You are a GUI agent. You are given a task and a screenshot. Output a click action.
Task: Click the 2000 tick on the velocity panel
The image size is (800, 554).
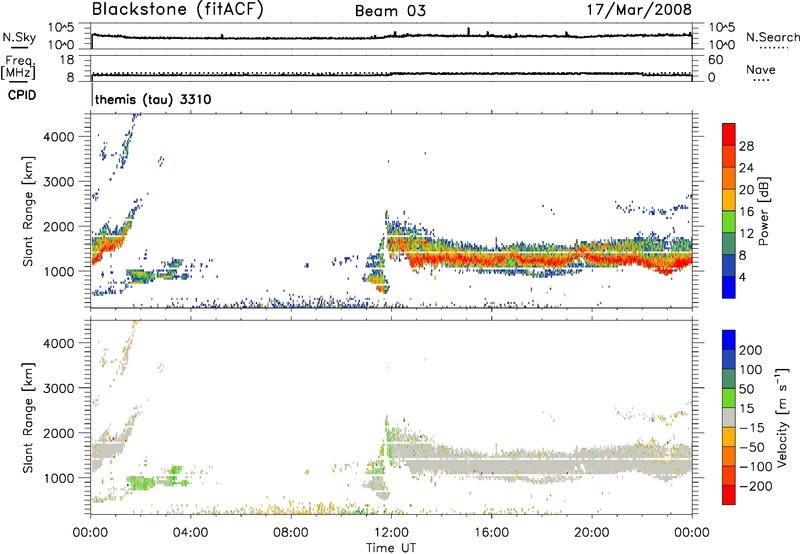(x=59, y=433)
